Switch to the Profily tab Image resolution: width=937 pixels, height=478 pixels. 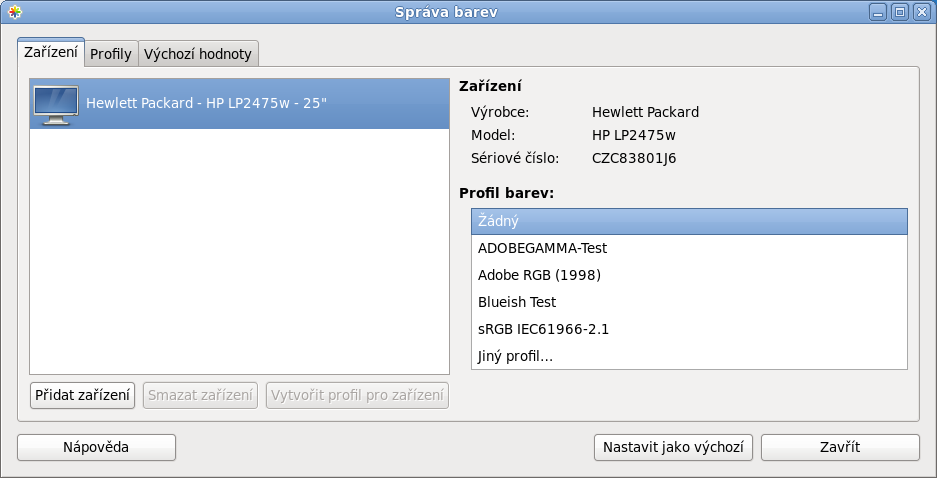click(x=111, y=54)
